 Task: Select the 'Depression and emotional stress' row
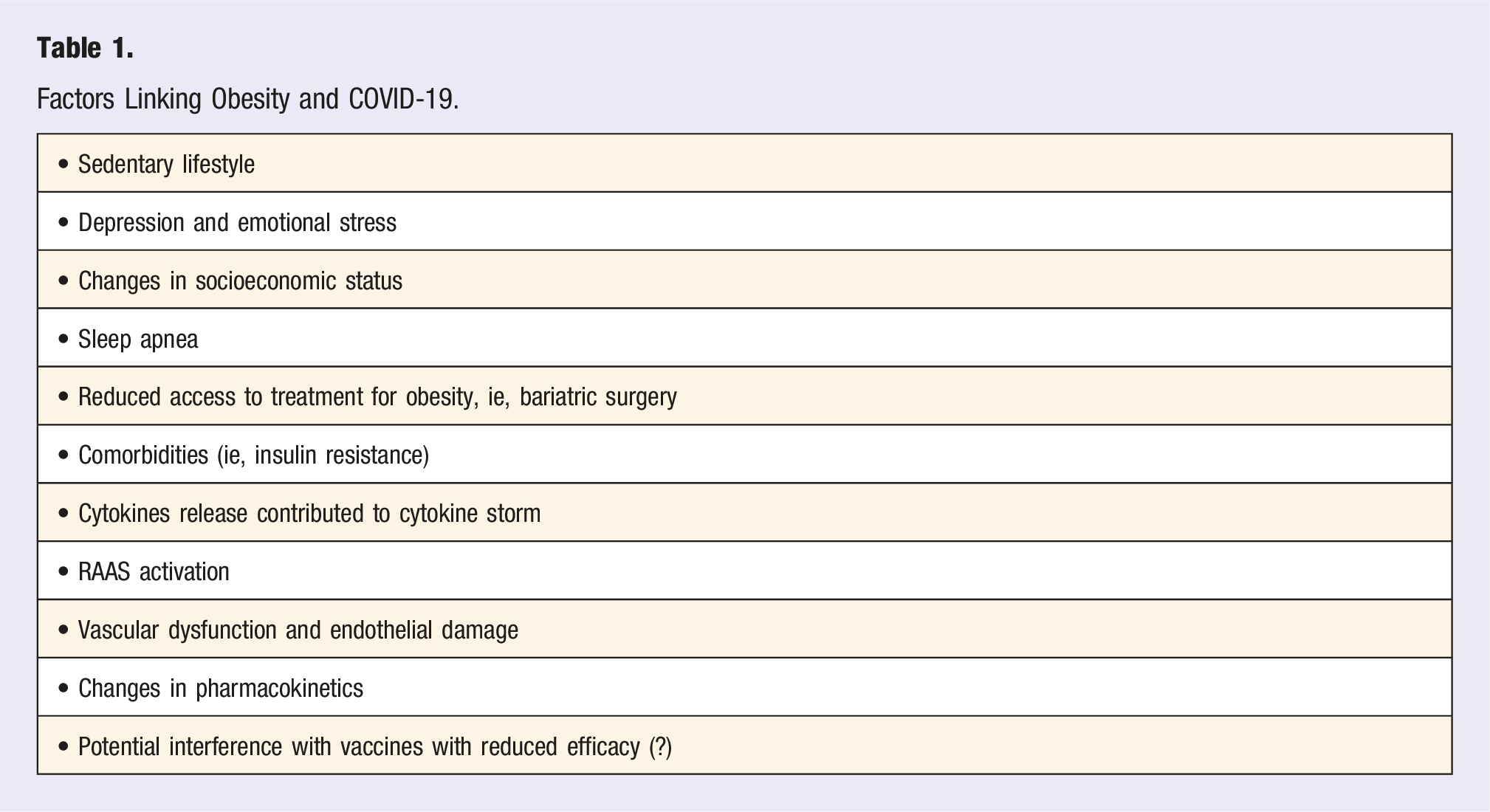tap(744, 221)
